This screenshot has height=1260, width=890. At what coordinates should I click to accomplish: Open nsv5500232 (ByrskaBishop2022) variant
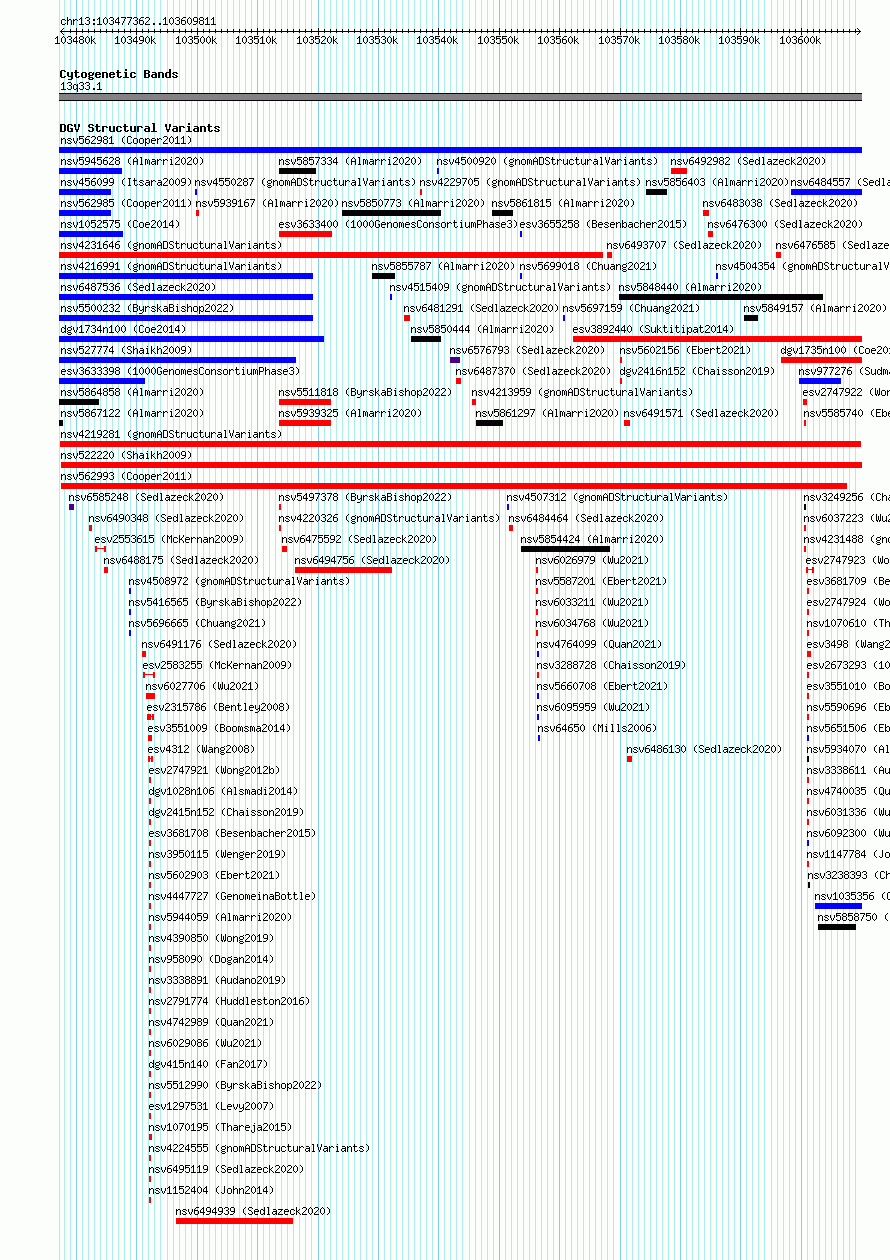[x=147, y=308]
